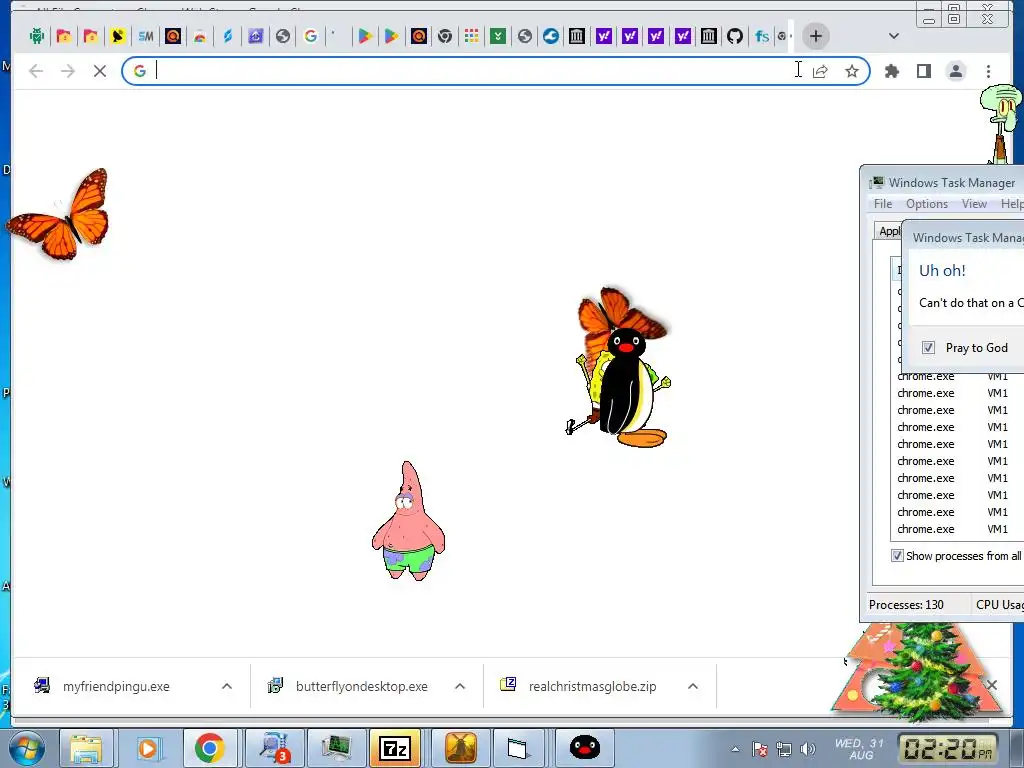Launch Windows Media Player from taskbar
Screen dimensions: 1024x768
tap(148, 748)
